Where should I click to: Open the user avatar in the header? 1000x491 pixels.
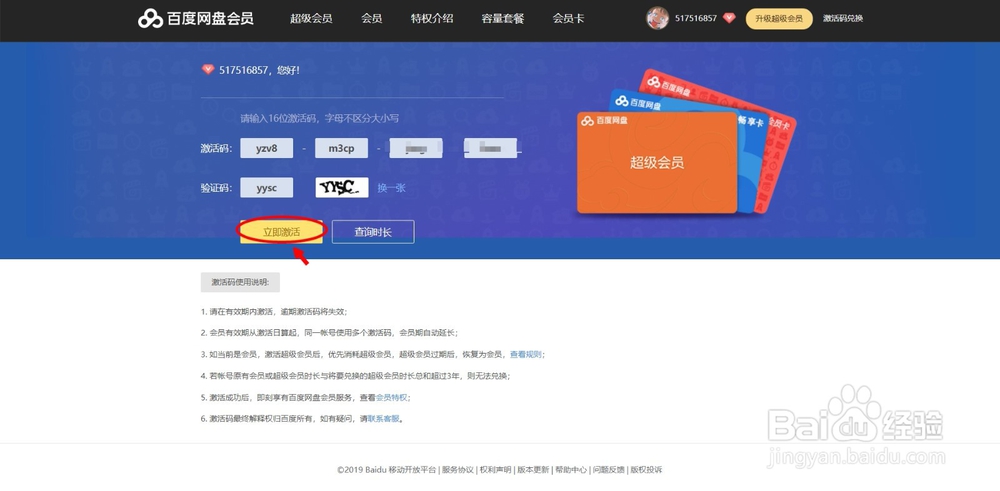(x=657, y=18)
